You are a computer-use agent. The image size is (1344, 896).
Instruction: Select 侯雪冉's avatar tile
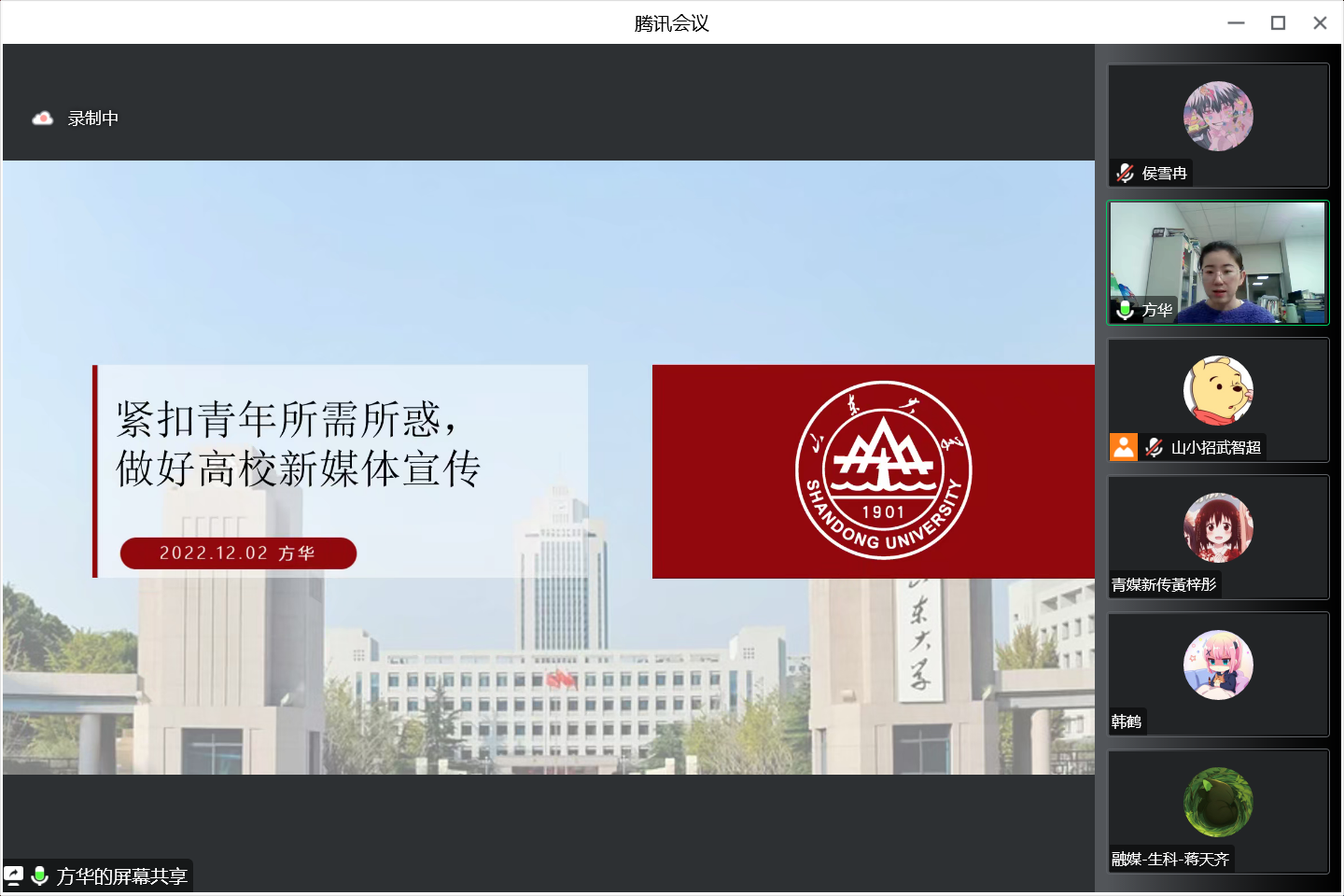pyautogui.click(x=1218, y=117)
